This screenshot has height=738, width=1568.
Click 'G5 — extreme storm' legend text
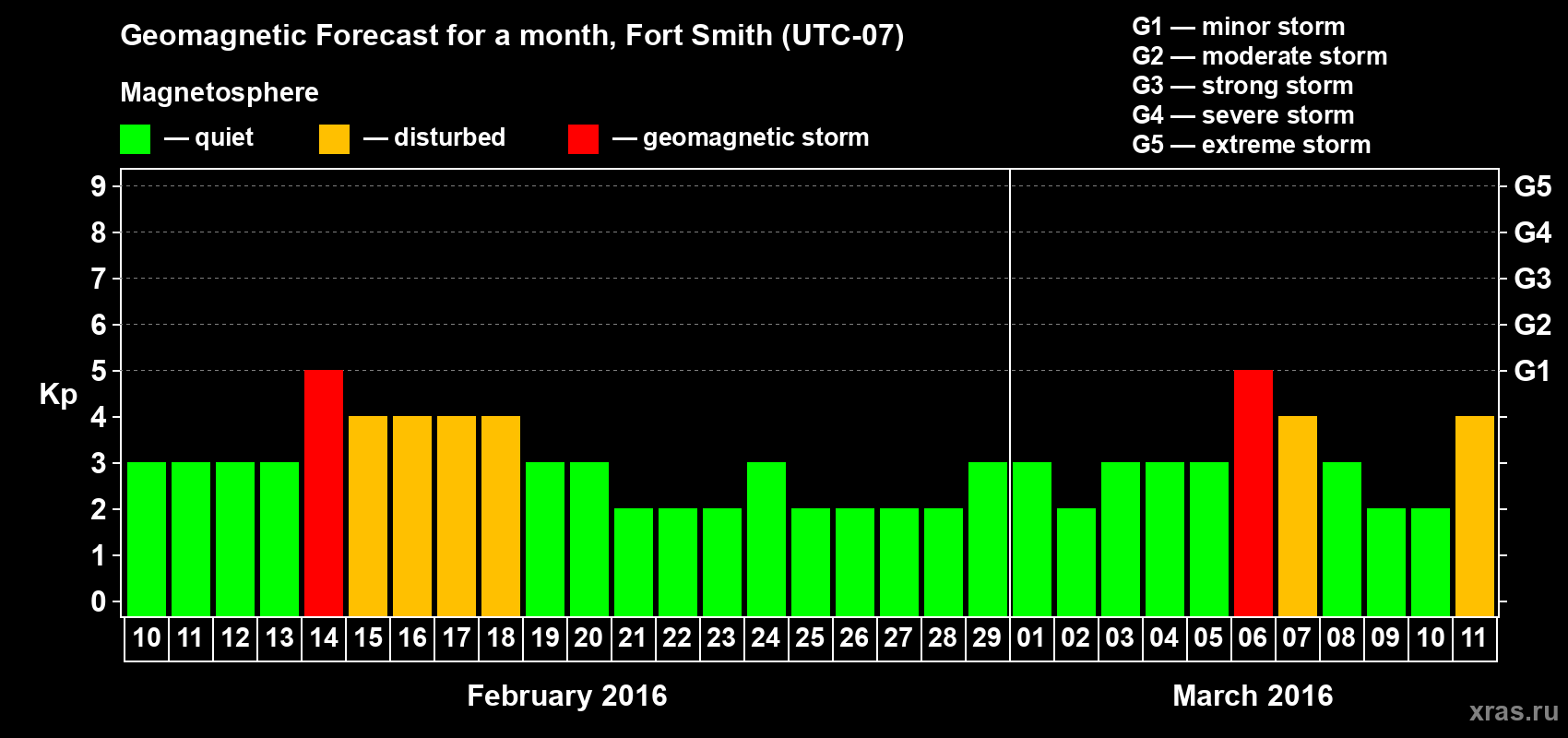pos(1252,145)
